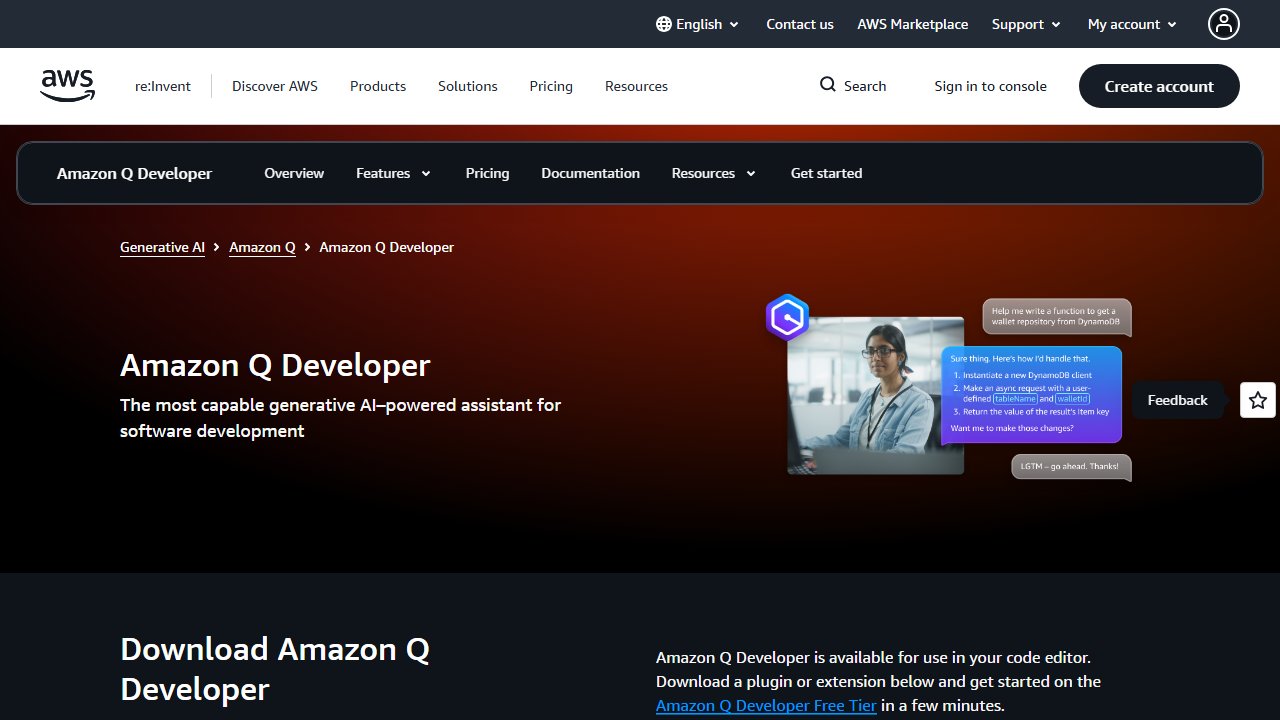Expand the My account dropdown
The image size is (1280, 720).
coord(1132,24)
